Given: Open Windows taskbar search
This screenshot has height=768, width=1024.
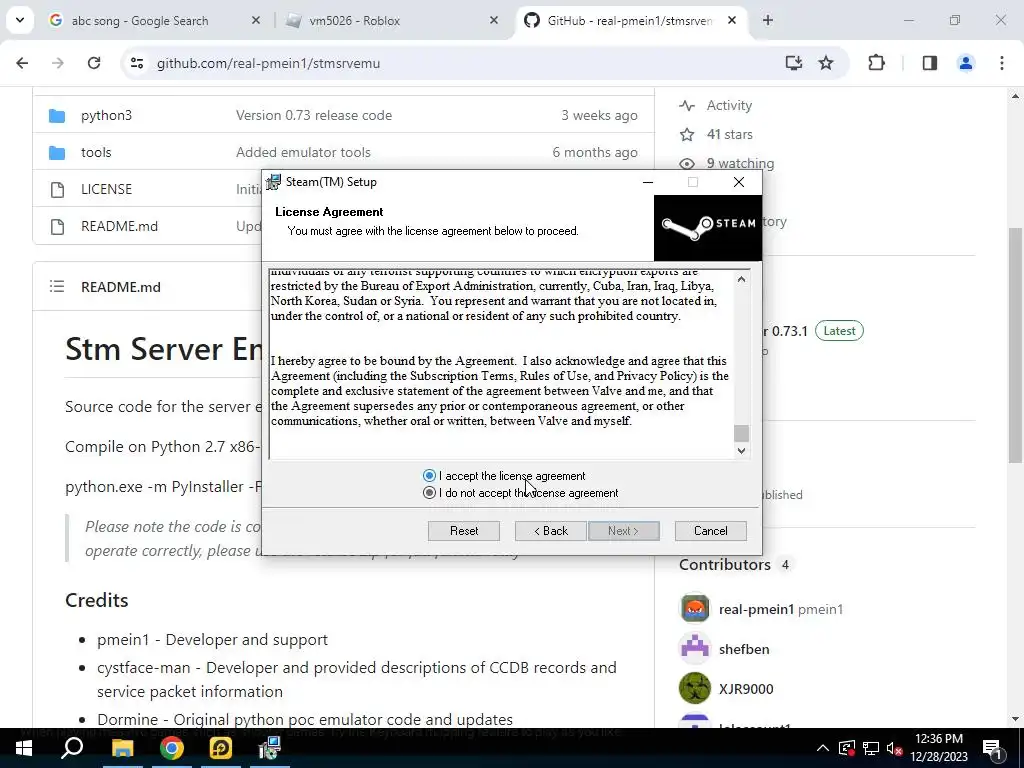Looking at the screenshot, I should 72,748.
